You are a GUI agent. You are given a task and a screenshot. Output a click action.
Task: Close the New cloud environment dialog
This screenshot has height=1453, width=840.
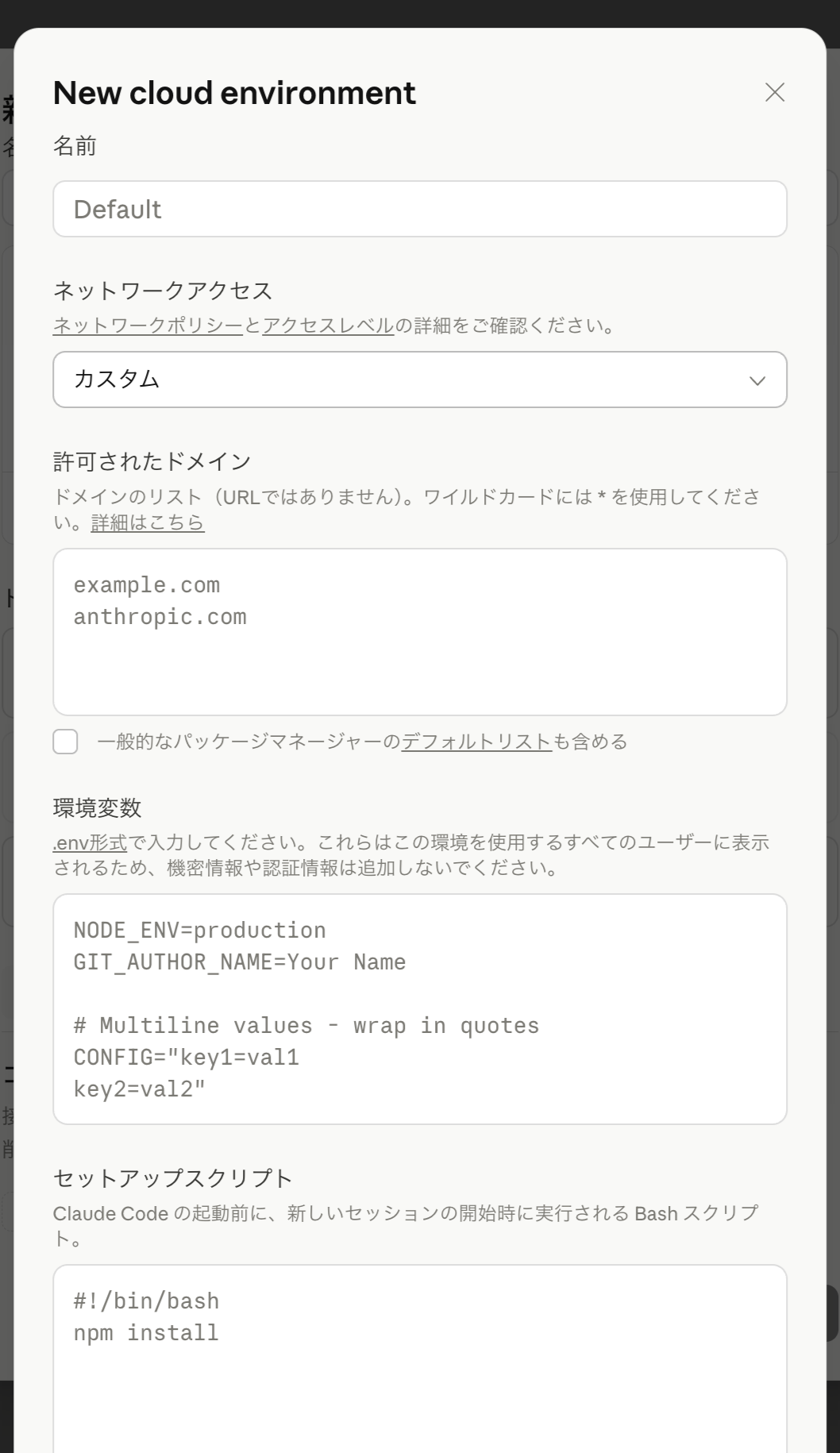point(774,92)
